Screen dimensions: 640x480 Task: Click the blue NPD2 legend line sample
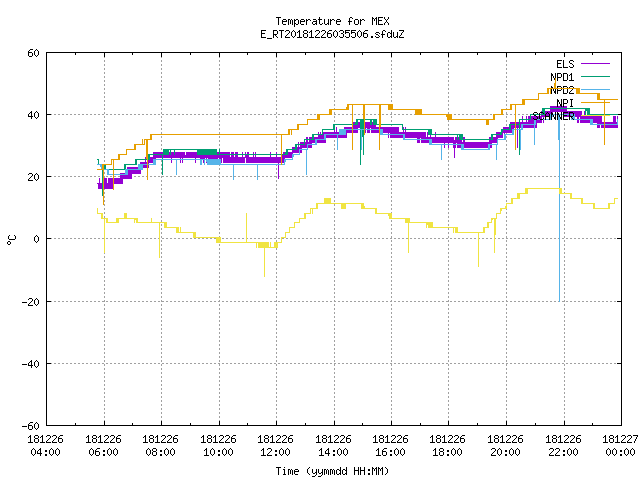(595, 89)
